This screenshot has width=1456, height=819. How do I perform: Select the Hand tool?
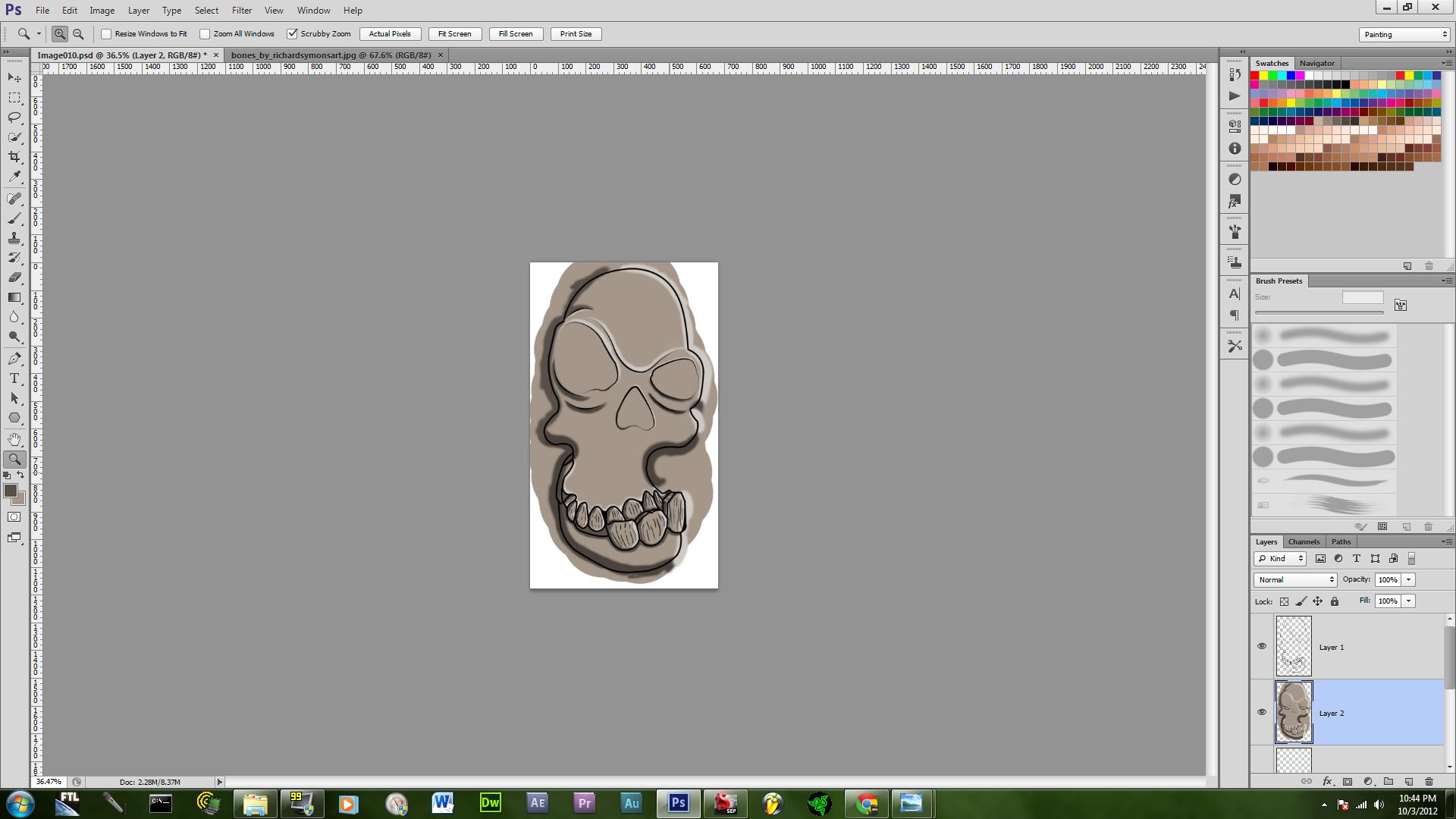[x=14, y=440]
